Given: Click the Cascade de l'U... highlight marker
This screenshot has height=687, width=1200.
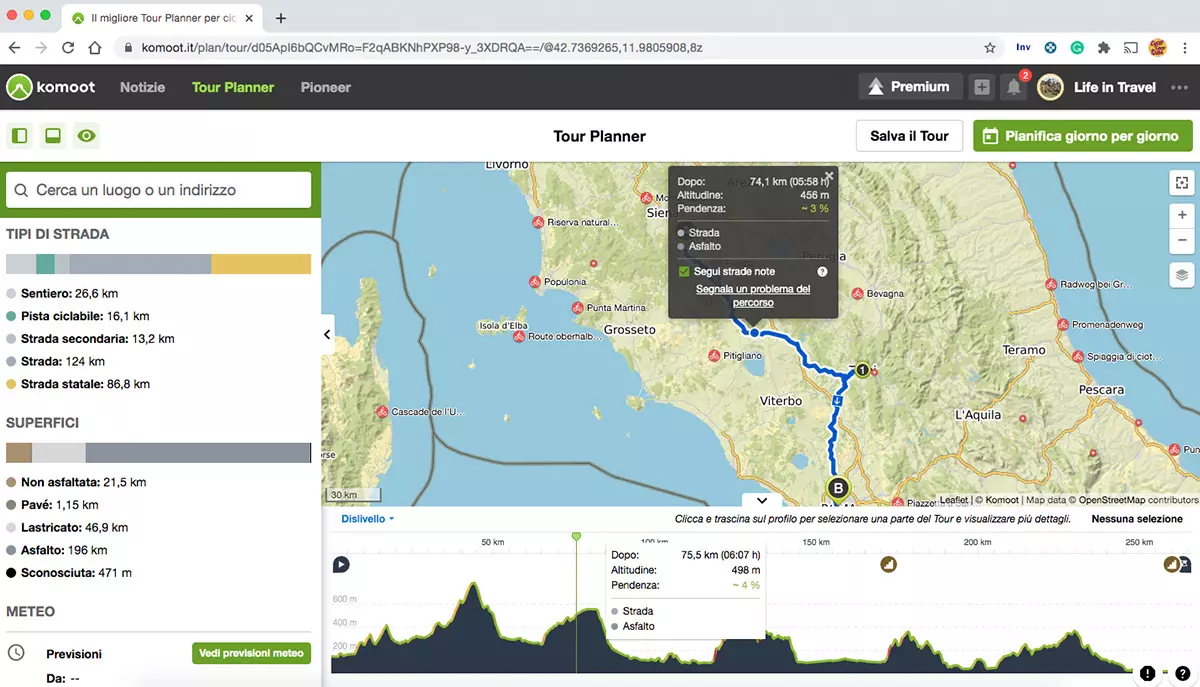Looking at the screenshot, I should coord(381,411).
